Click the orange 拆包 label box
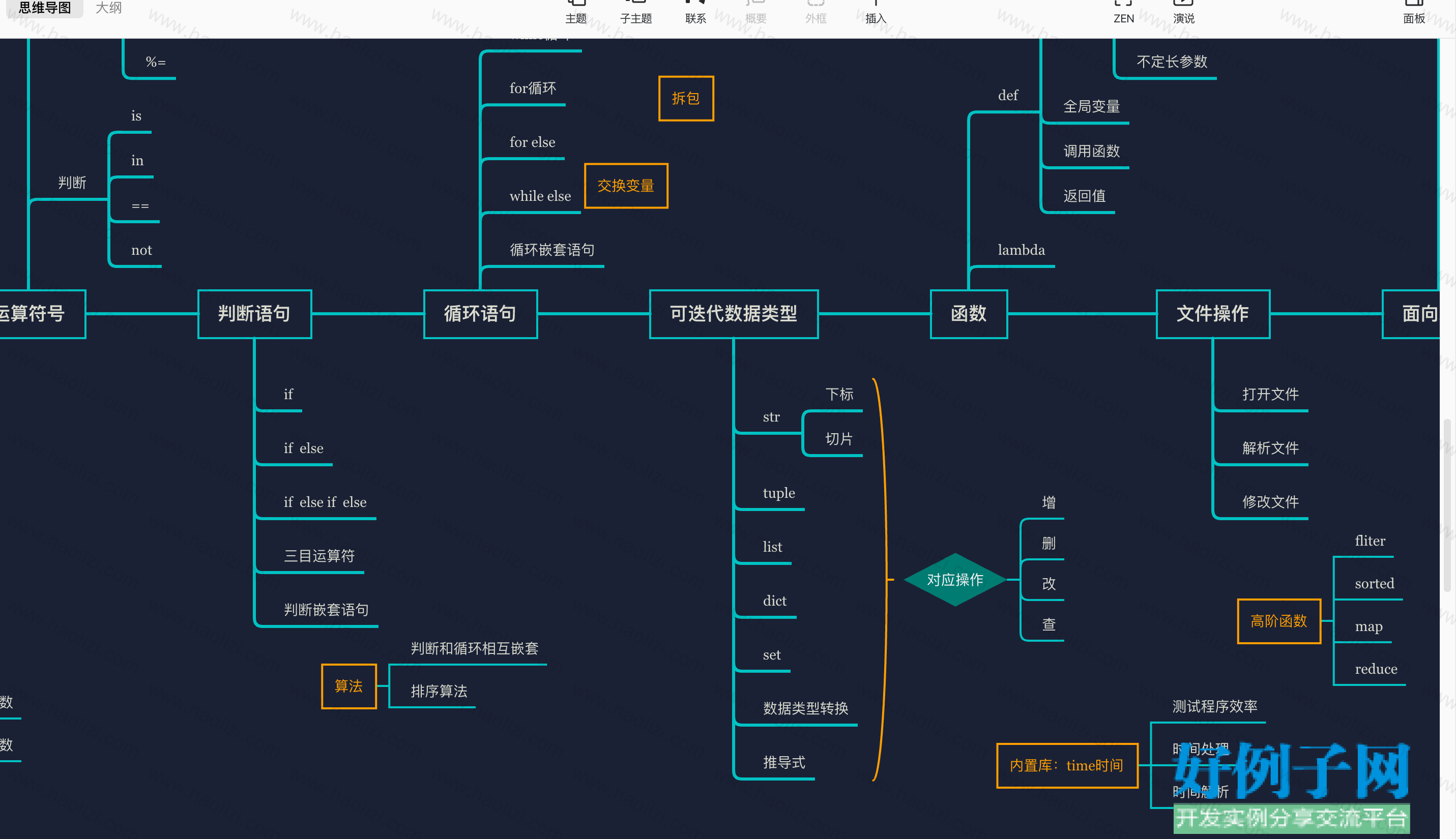Image resolution: width=1456 pixels, height=839 pixels. point(686,99)
